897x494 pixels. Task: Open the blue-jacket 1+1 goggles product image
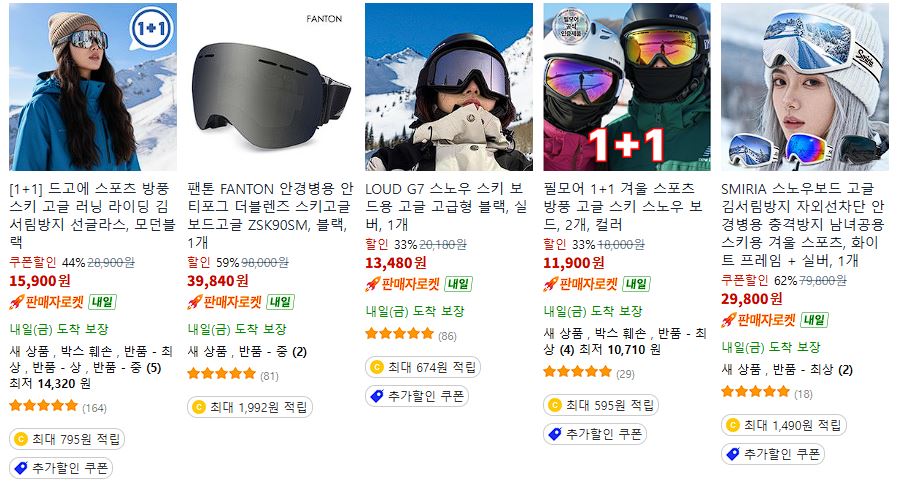click(93, 87)
